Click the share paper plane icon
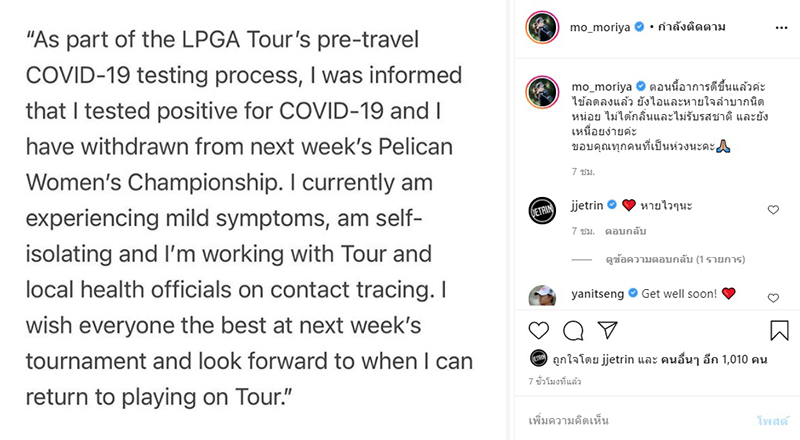Screen dimensions: 800x440 pyautogui.click(x=607, y=330)
